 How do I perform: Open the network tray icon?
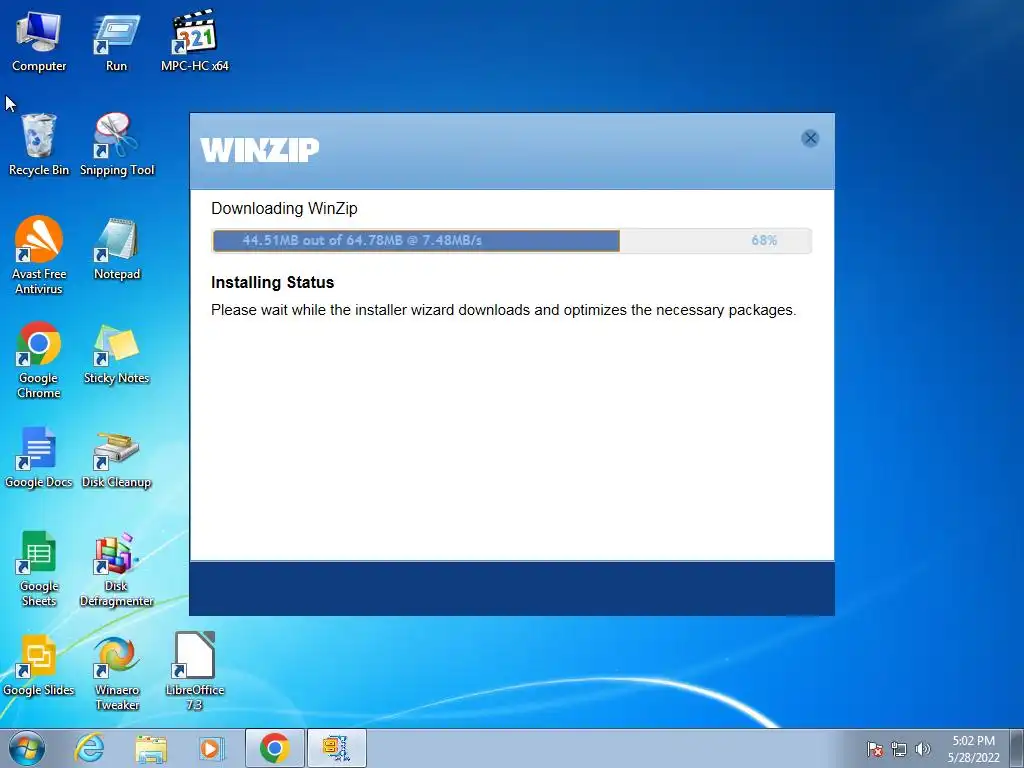899,749
